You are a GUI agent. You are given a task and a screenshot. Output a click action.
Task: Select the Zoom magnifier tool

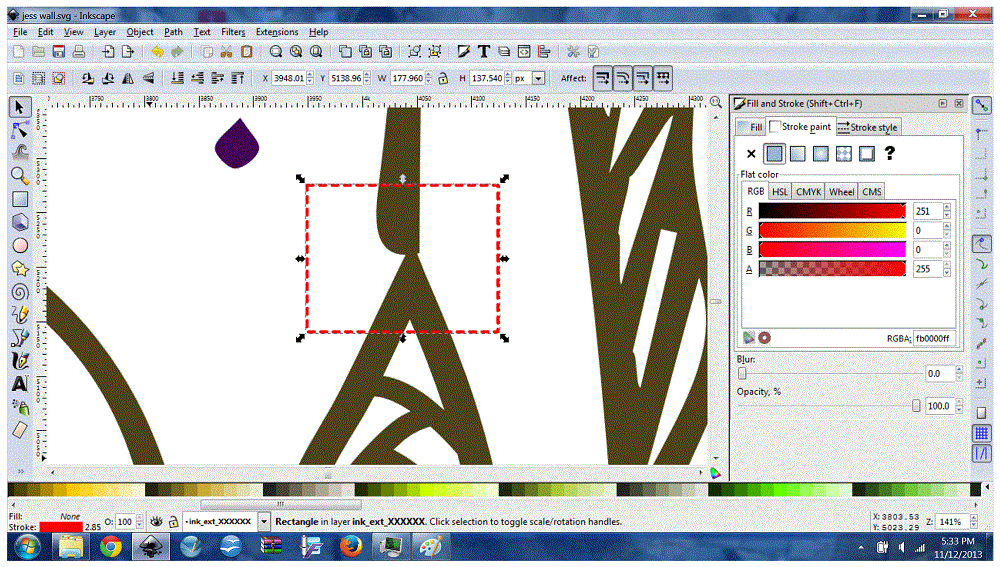(x=20, y=176)
